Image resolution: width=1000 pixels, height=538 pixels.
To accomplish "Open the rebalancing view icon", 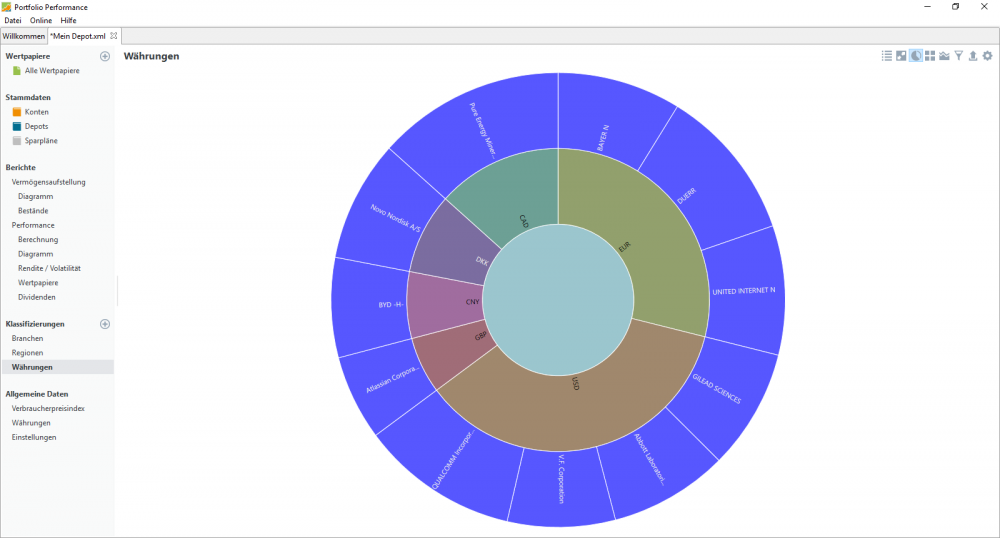I will pyautogui.click(x=901, y=56).
